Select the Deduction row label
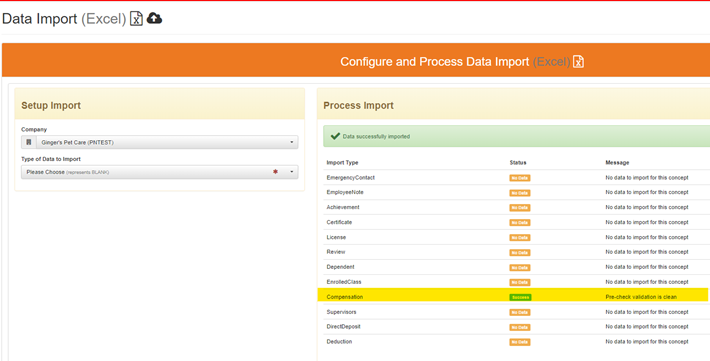Viewport: 710px width, 361px height. 339,342
